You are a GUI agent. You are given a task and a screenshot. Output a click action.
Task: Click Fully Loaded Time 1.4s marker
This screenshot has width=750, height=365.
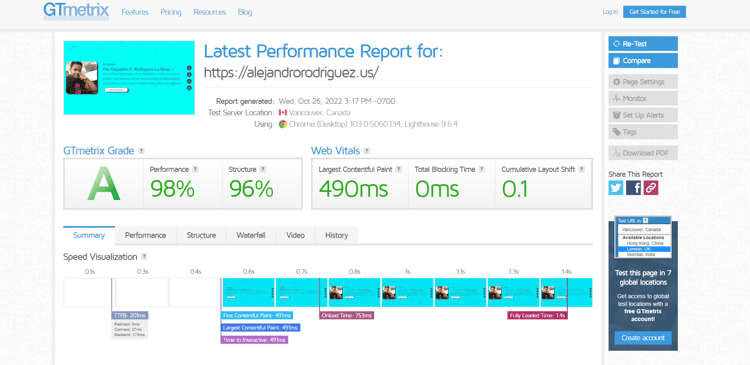[538, 315]
